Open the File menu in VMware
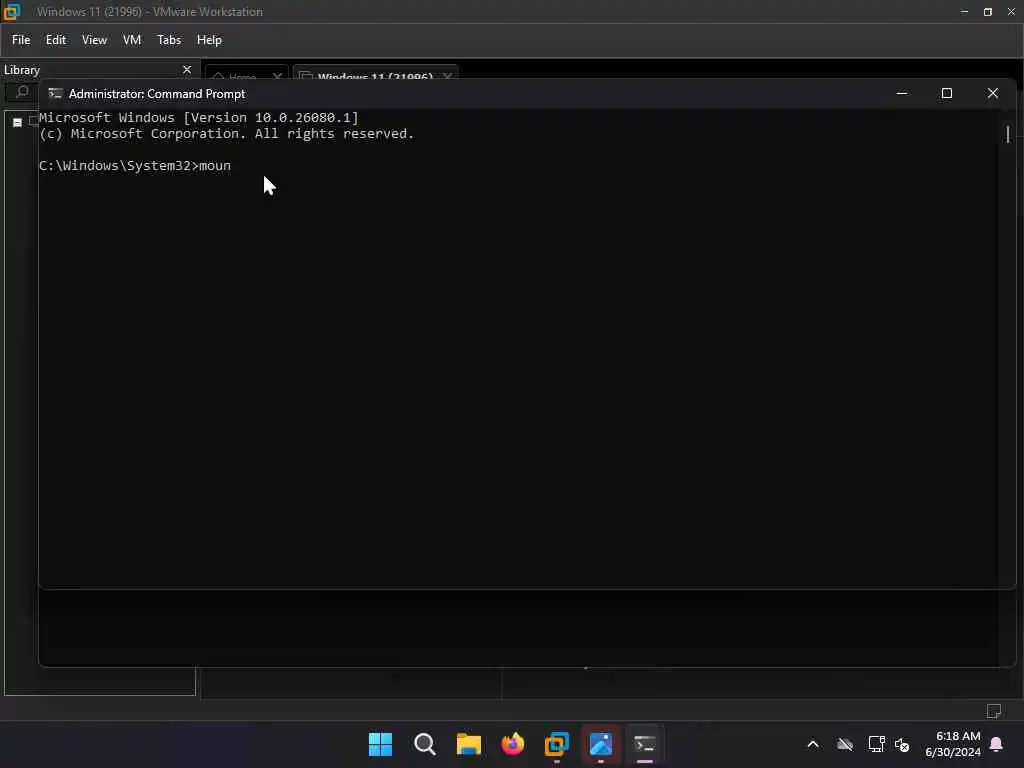The width and height of the screenshot is (1024, 768). point(21,40)
